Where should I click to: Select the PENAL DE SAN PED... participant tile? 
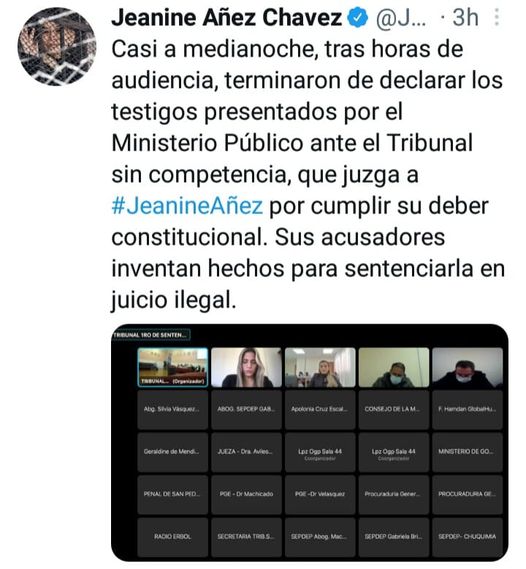coord(173,494)
